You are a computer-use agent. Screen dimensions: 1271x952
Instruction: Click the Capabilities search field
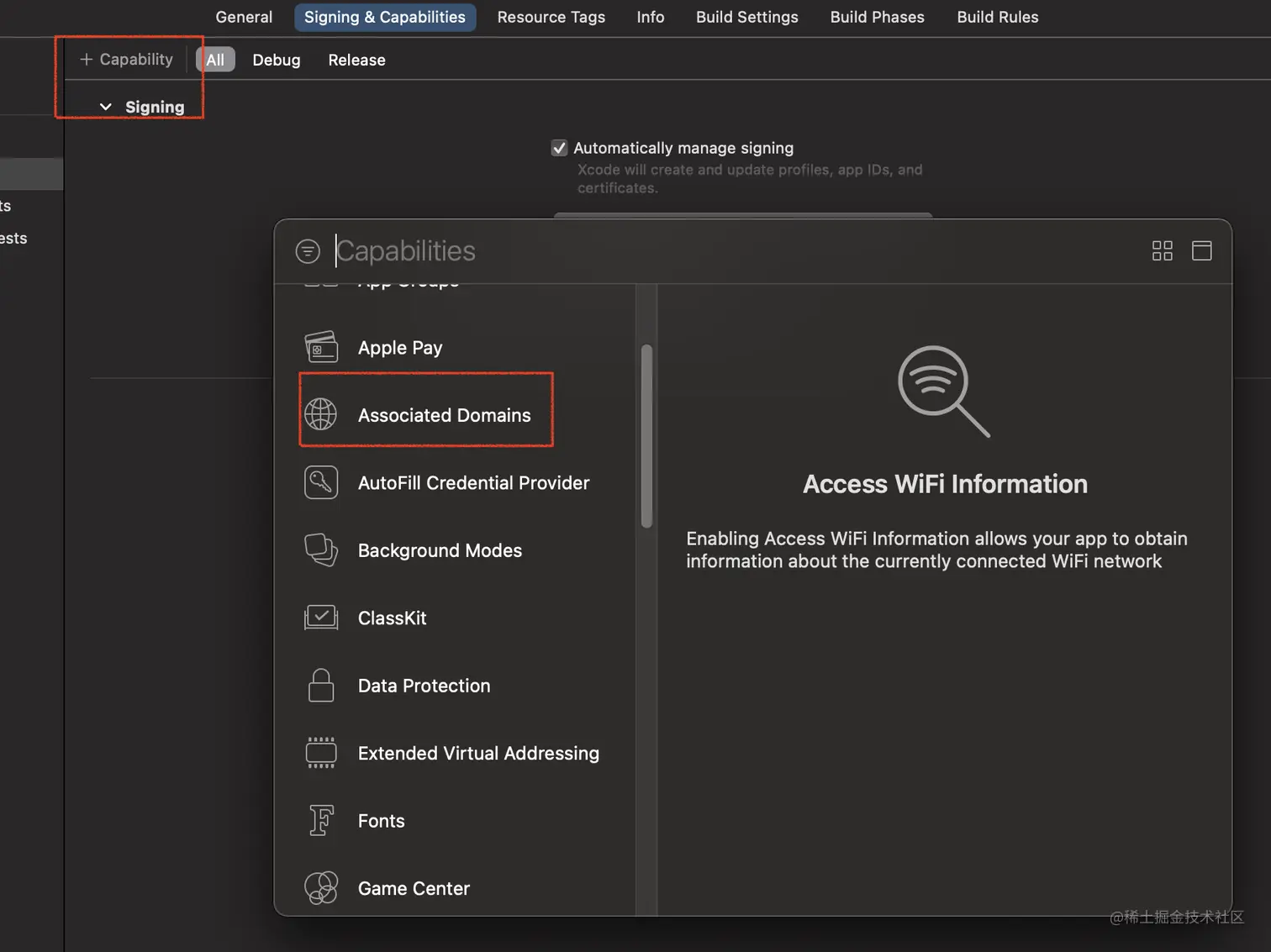[731, 250]
